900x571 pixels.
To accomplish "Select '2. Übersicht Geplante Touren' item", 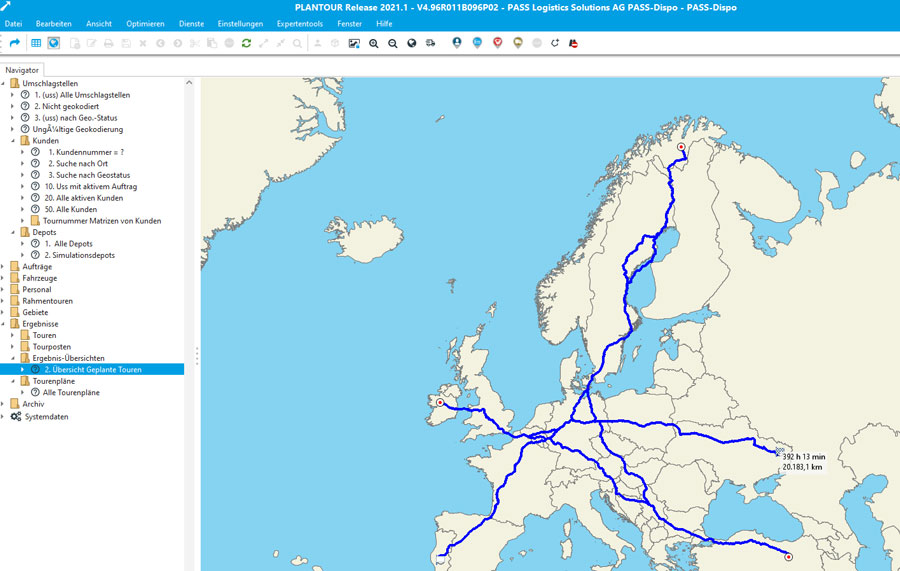I will [92, 370].
